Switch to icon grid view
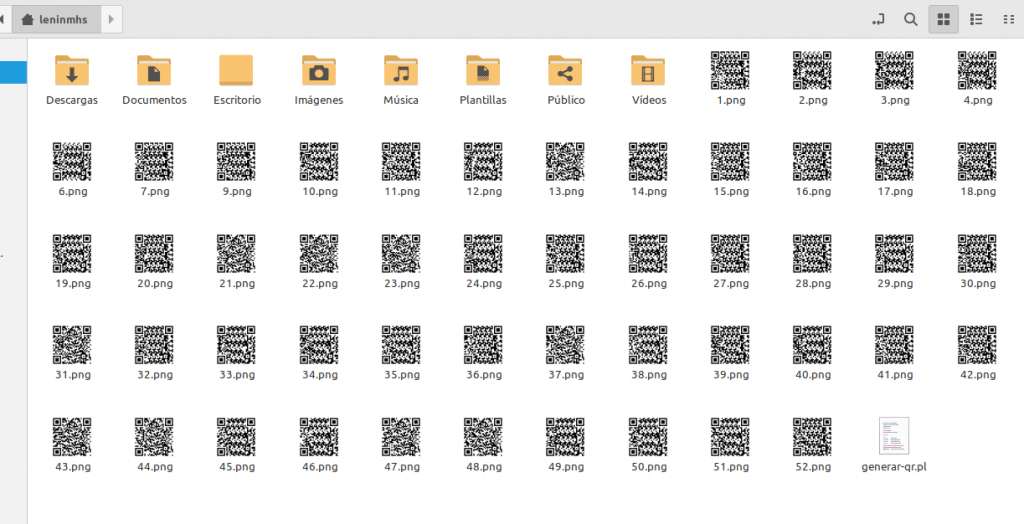 tap(943, 20)
